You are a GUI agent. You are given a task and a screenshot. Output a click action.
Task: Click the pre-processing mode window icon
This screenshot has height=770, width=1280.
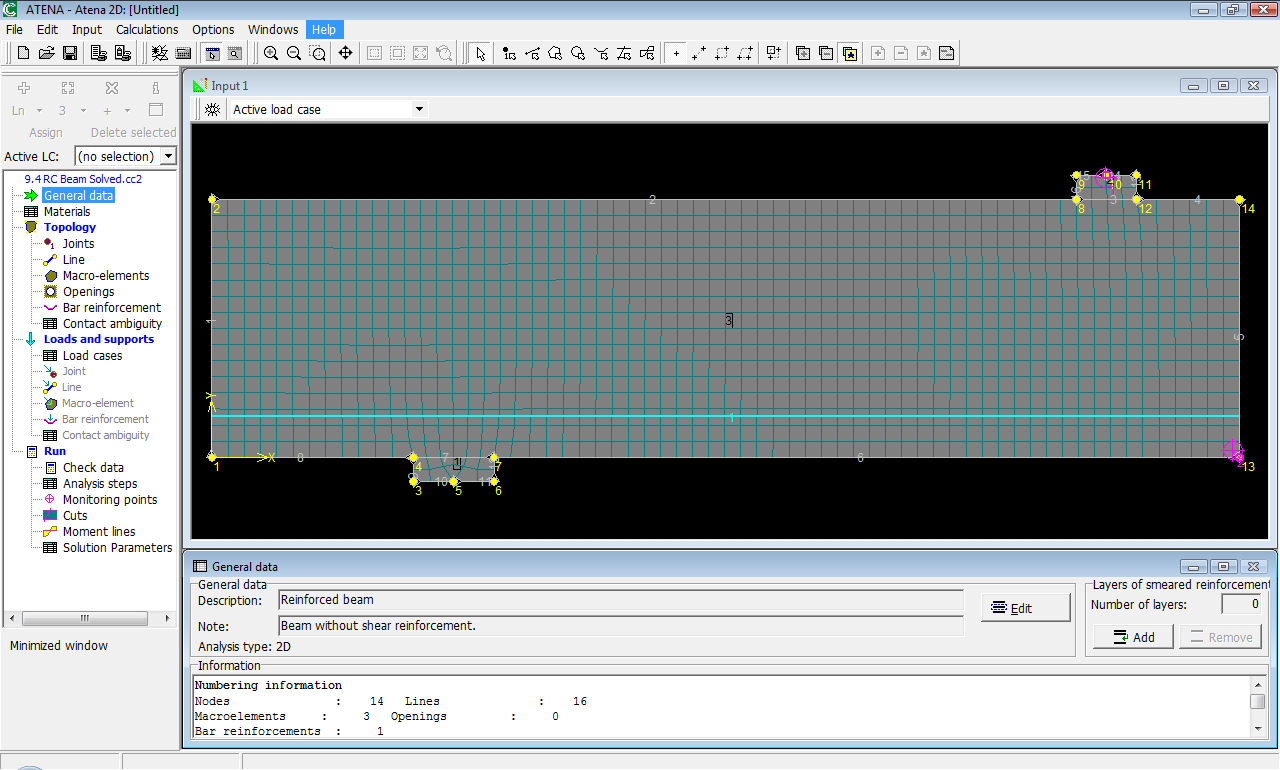tap(212, 53)
